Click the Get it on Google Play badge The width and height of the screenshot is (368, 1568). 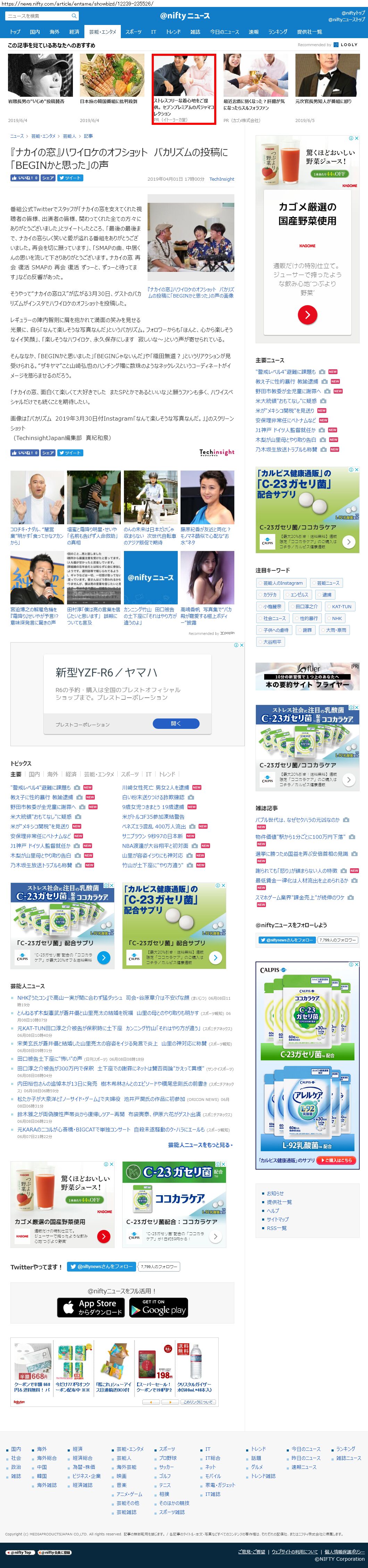point(158,1307)
